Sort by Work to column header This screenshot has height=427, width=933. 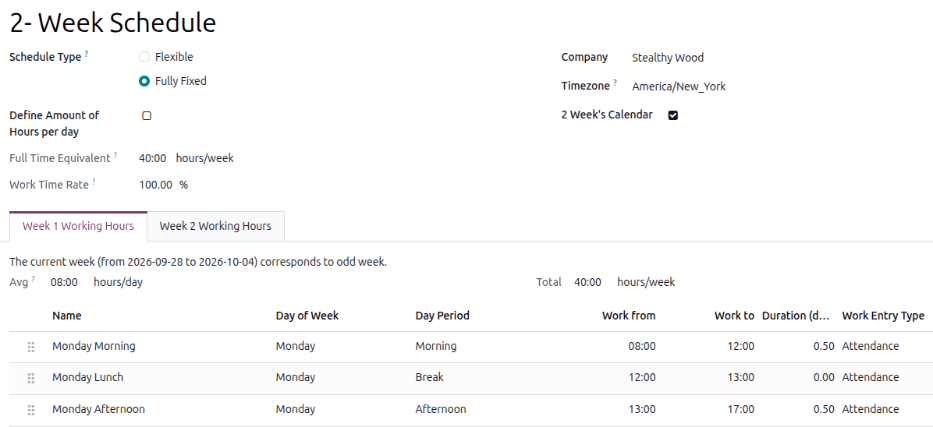click(x=734, y=316)
